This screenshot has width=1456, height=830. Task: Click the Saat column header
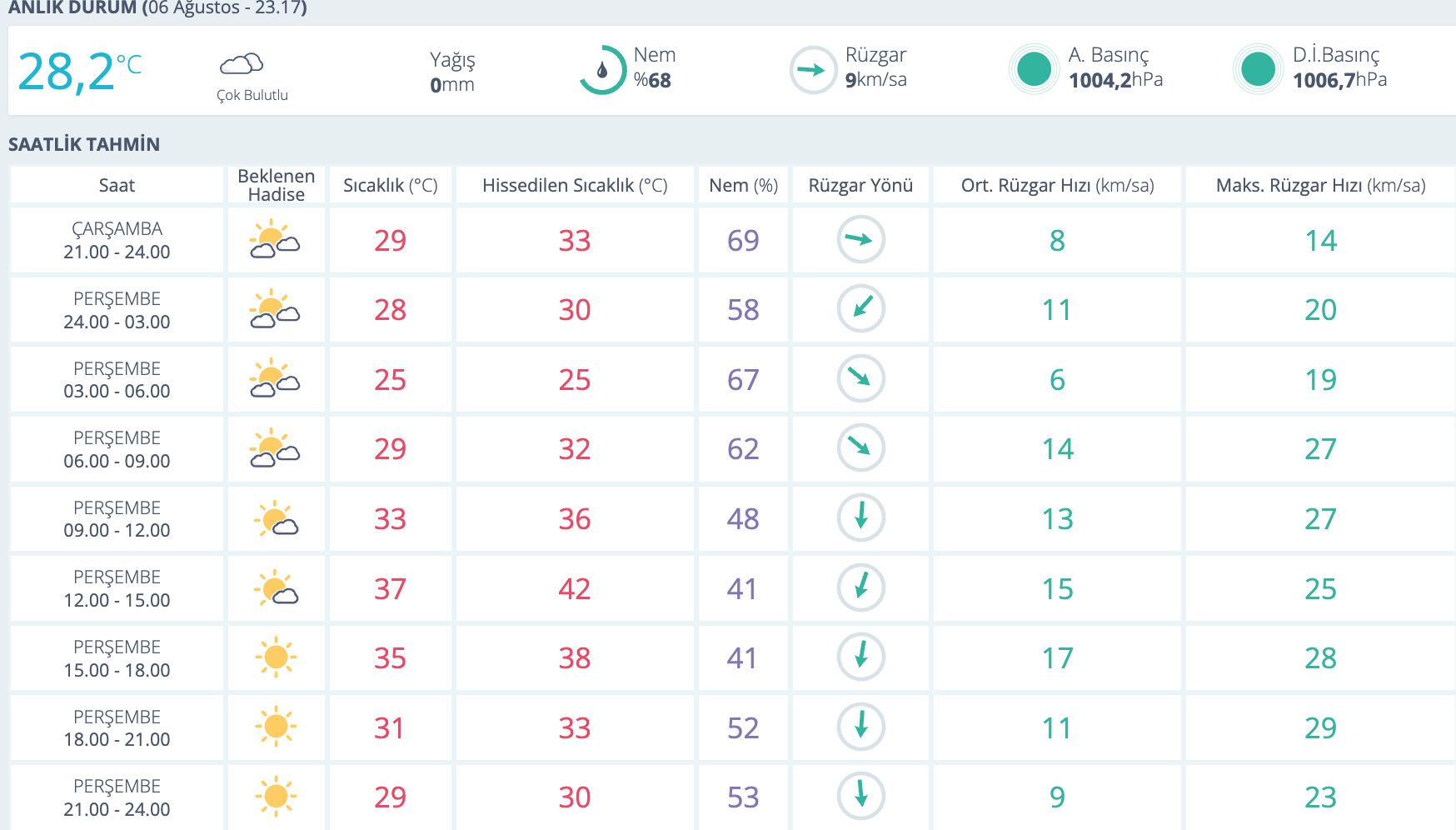tap(117, 185)
